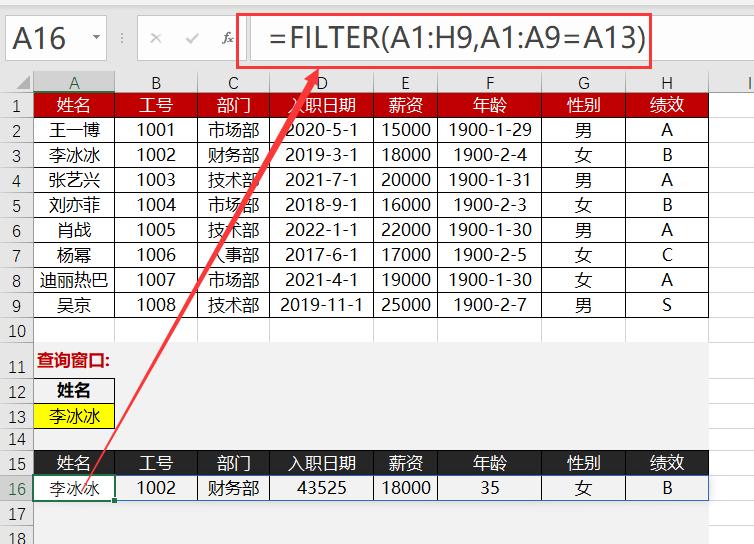Viewport: 754px width, 544px height.
Task: Click the Select All corner triangle
Action: click(23, 83)
